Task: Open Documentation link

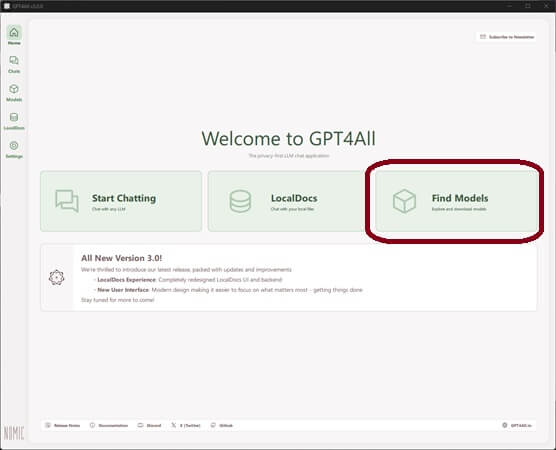Action: (x=109, y=425)
